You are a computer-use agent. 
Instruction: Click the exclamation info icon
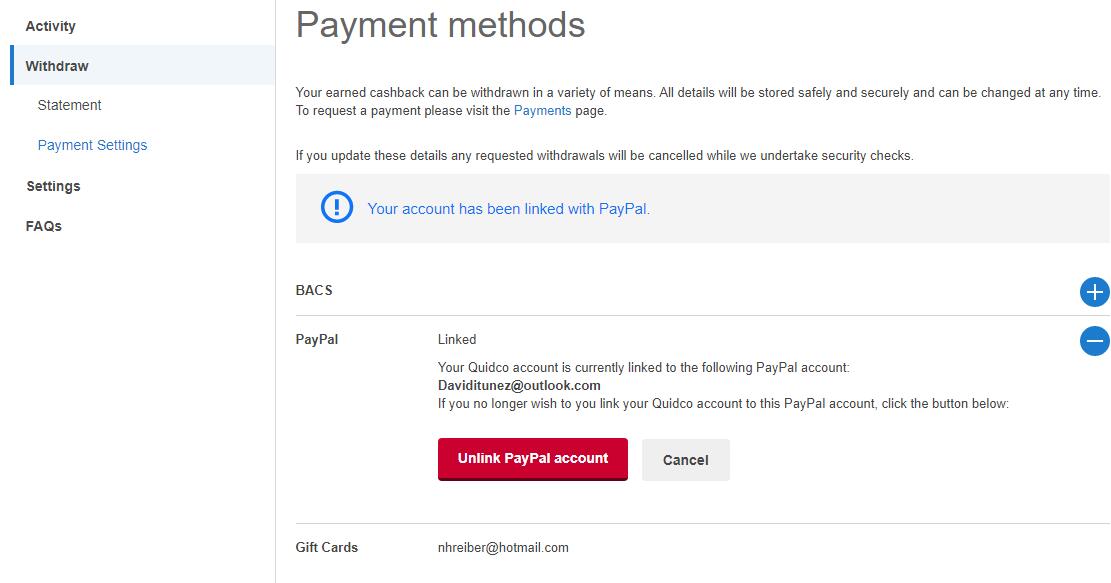pos(337,208)
